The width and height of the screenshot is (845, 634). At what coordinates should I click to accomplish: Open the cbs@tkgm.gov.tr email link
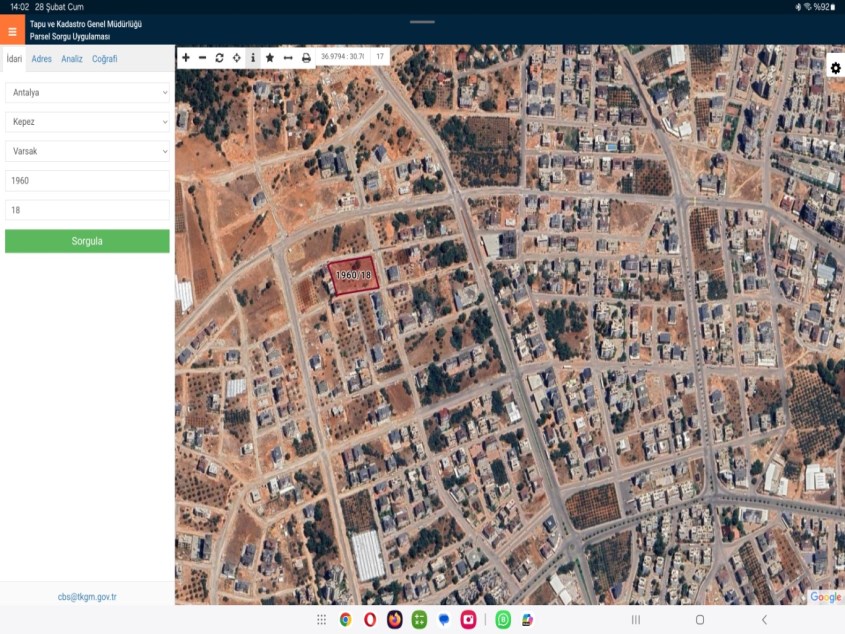pyautogui.click(x=87, y=597)
